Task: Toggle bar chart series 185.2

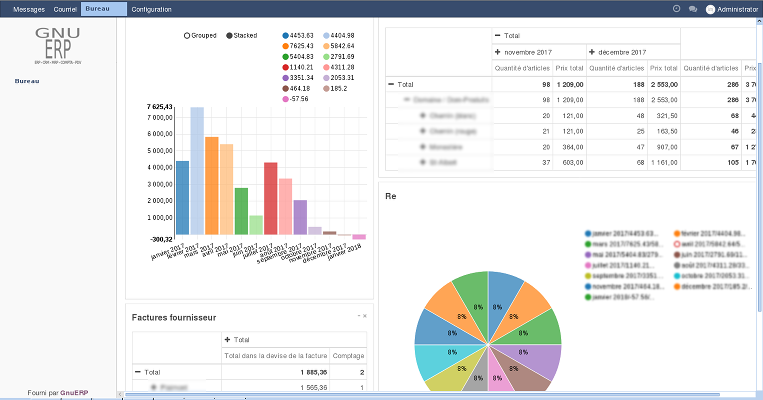Action: pyautogui.click(x=336, y=89)
